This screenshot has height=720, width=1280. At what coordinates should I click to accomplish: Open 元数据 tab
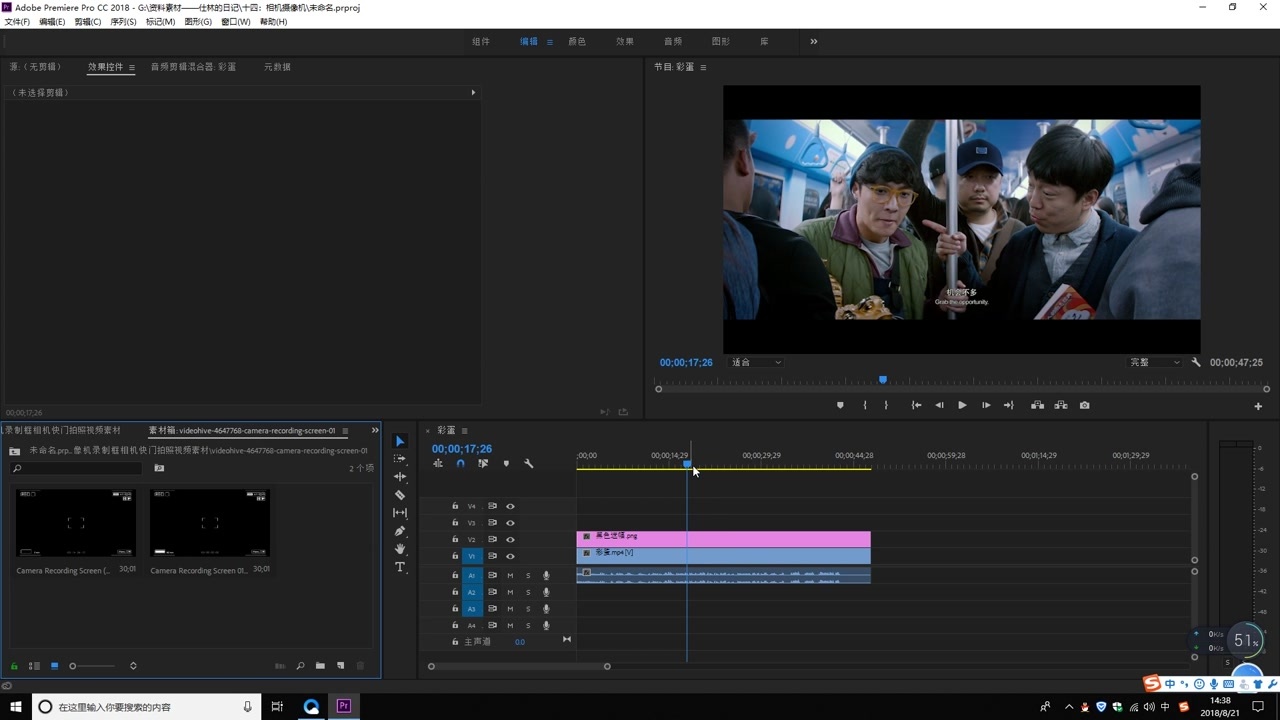277,67
